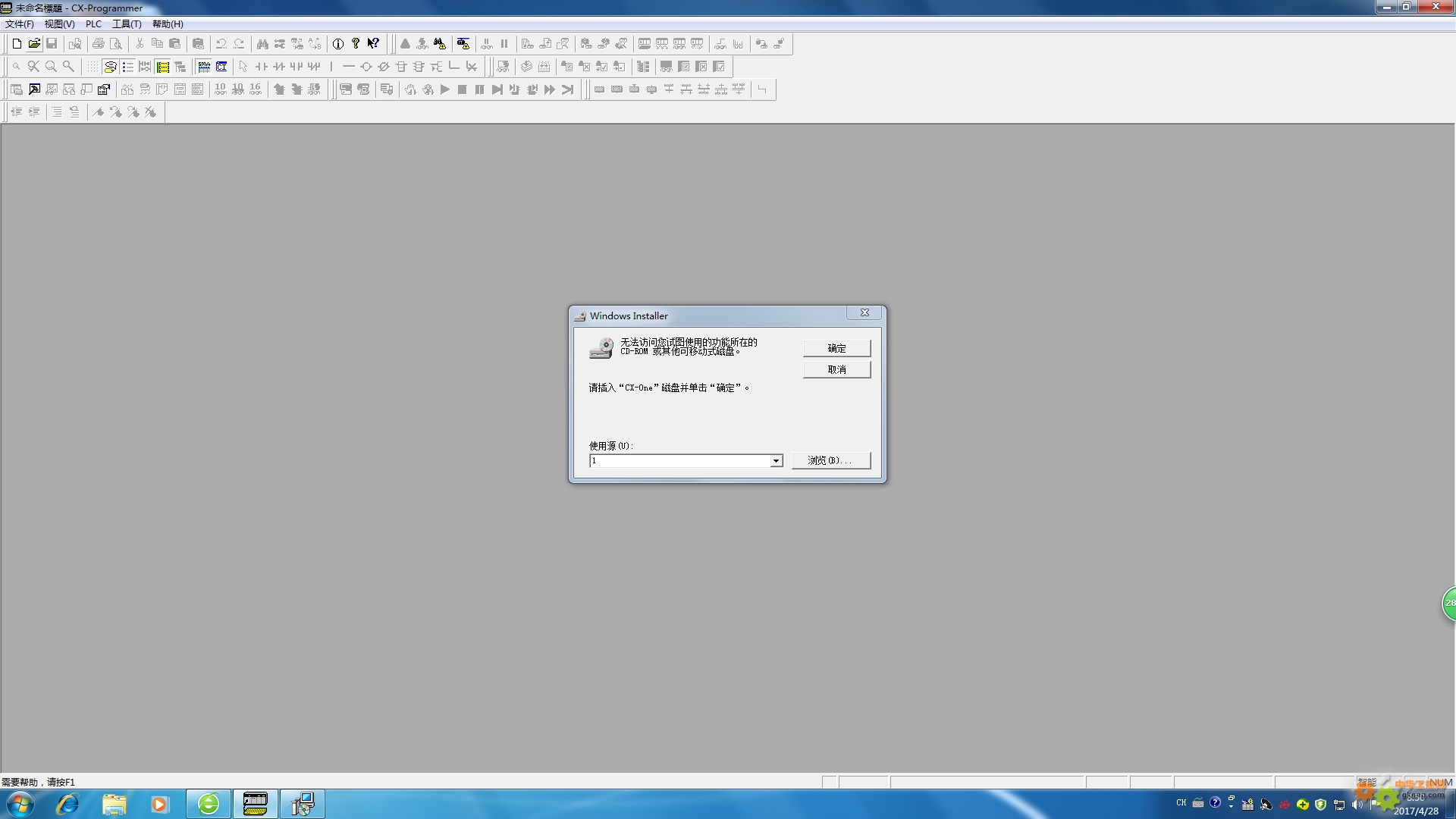Screen dimensions: 1456x819
Task: Click the Stop square simulation button
Action: click(463, 89)
